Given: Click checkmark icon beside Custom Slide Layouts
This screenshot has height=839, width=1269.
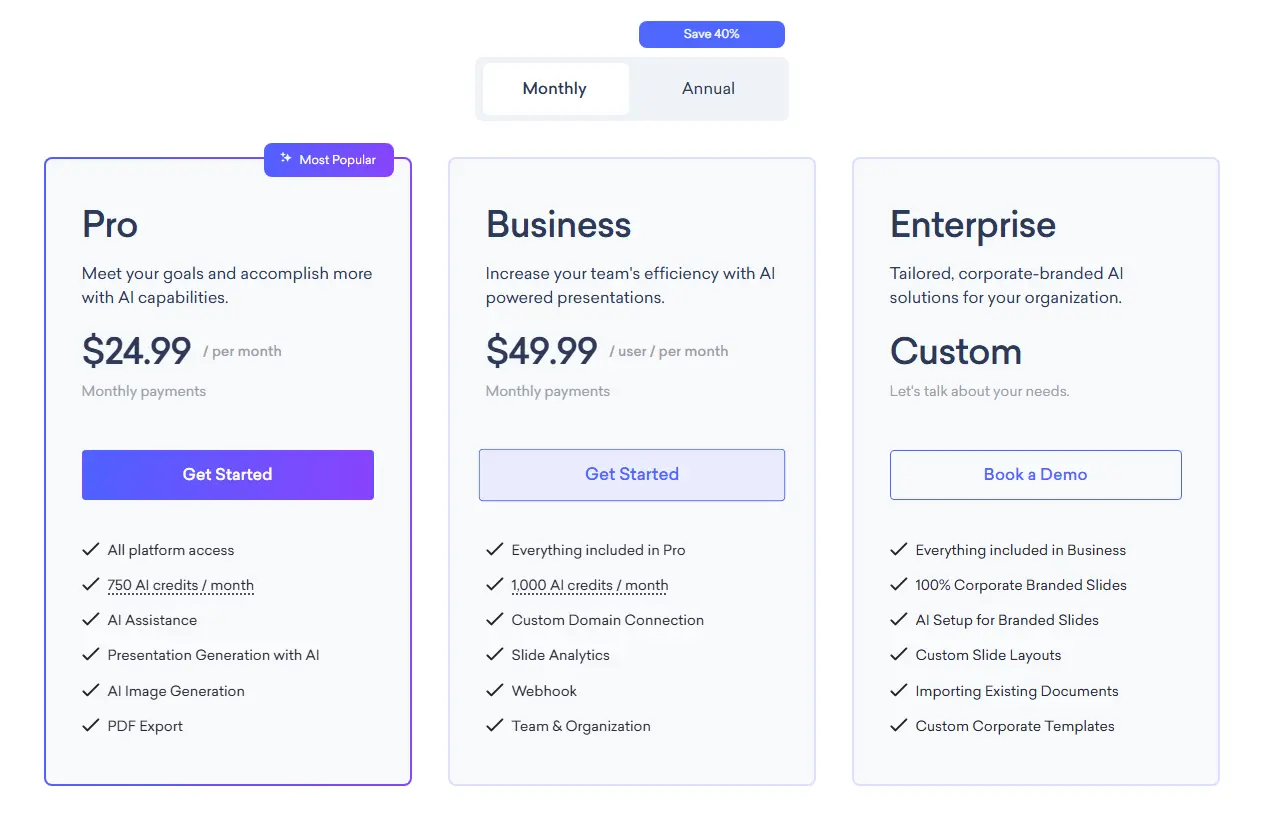Looking at the screenshot, I should pyautogui.click(x=899, y=655).
